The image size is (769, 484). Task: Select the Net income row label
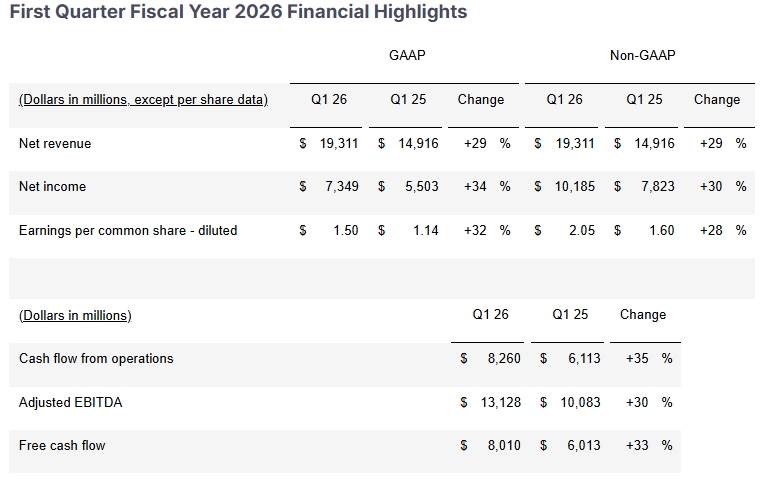(x=53, y=187)
